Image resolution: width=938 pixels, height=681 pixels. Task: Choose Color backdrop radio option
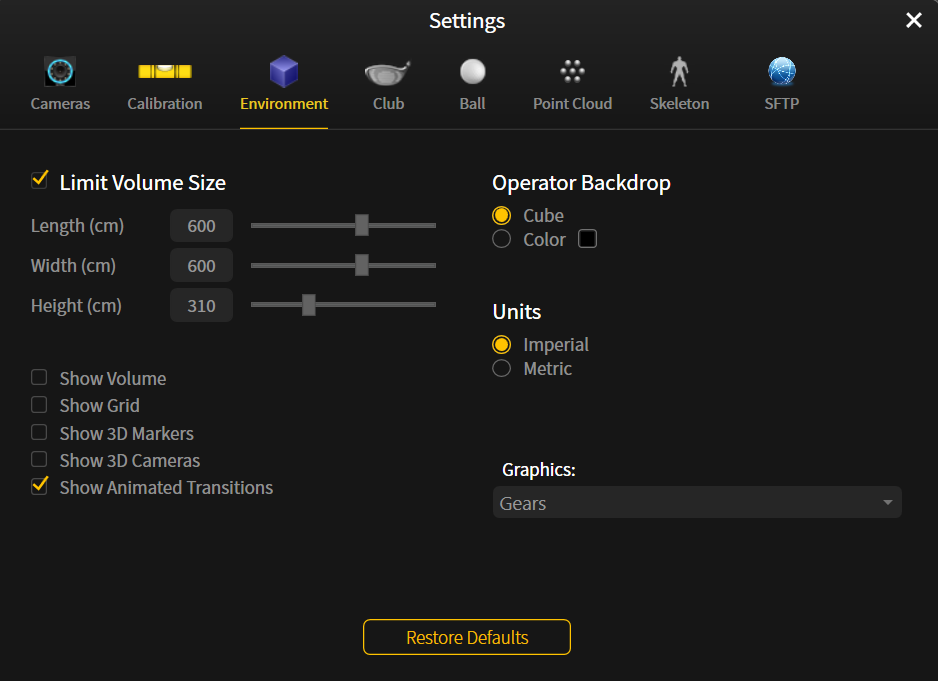501,239
